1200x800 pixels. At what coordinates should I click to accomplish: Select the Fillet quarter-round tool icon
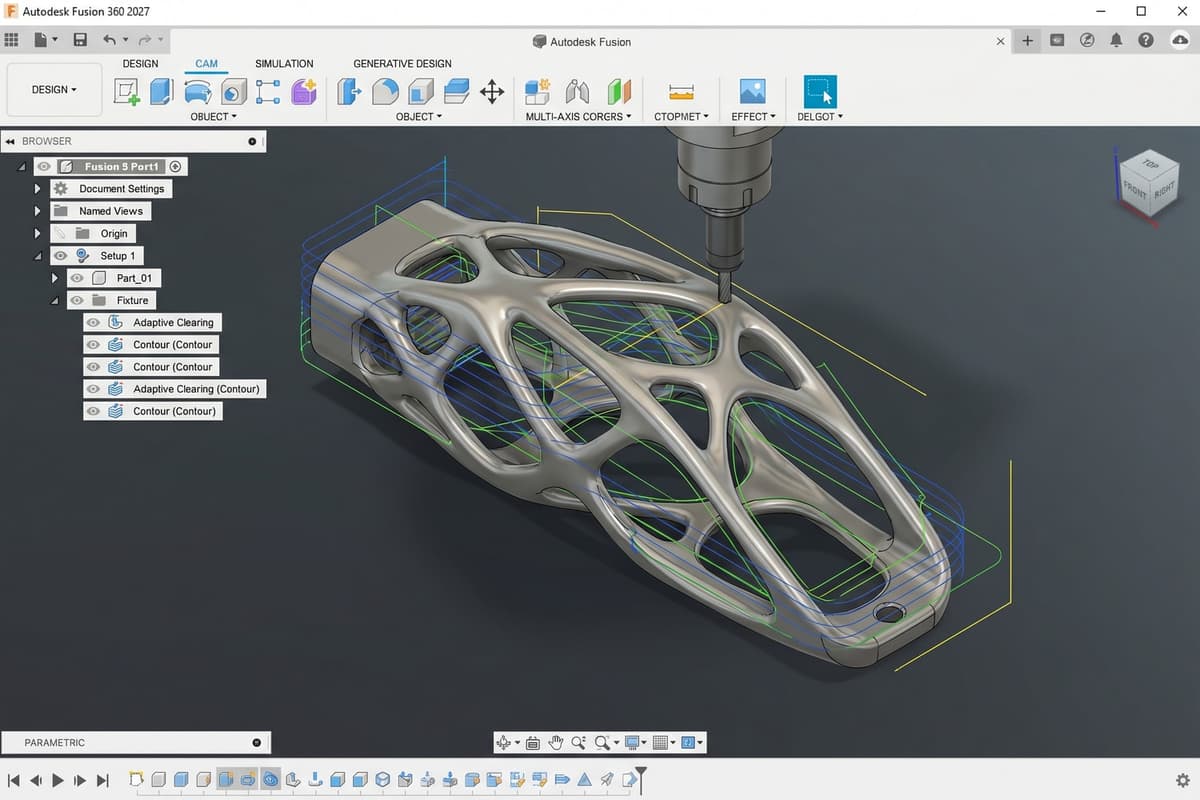click(x=385, y=92)
